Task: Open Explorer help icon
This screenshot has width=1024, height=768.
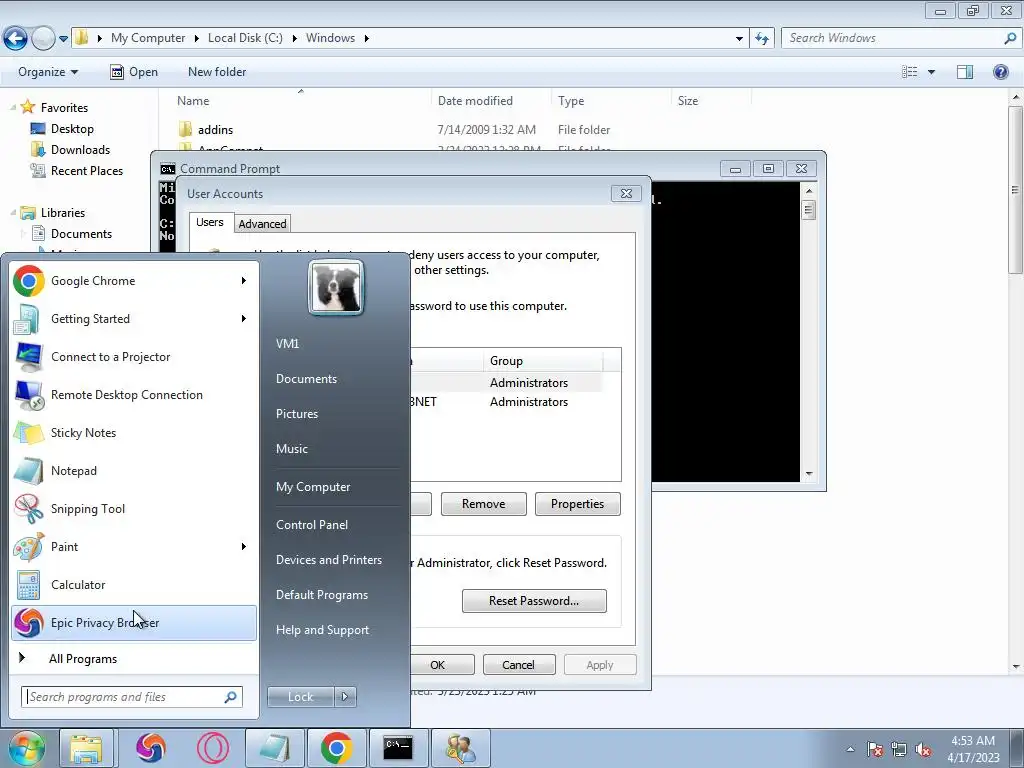Action: coord(1000,72)
